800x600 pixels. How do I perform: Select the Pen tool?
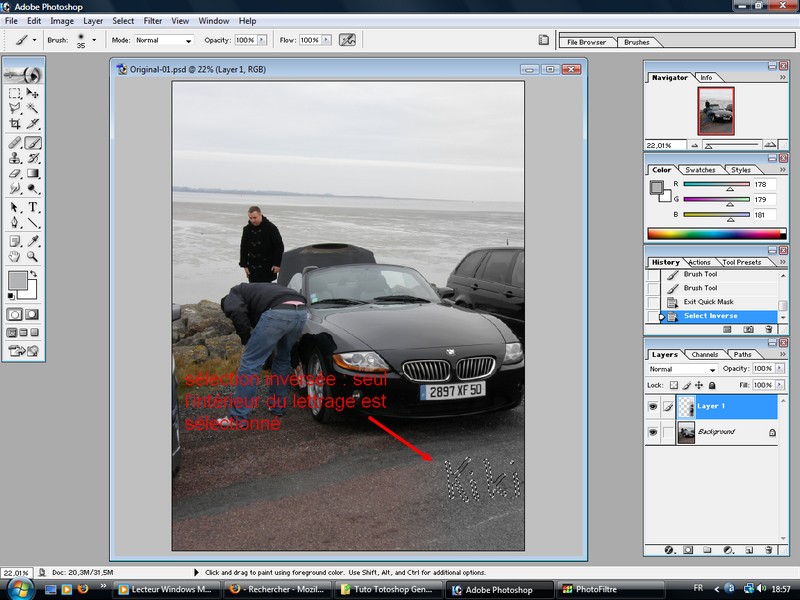(x=15, y=222)
